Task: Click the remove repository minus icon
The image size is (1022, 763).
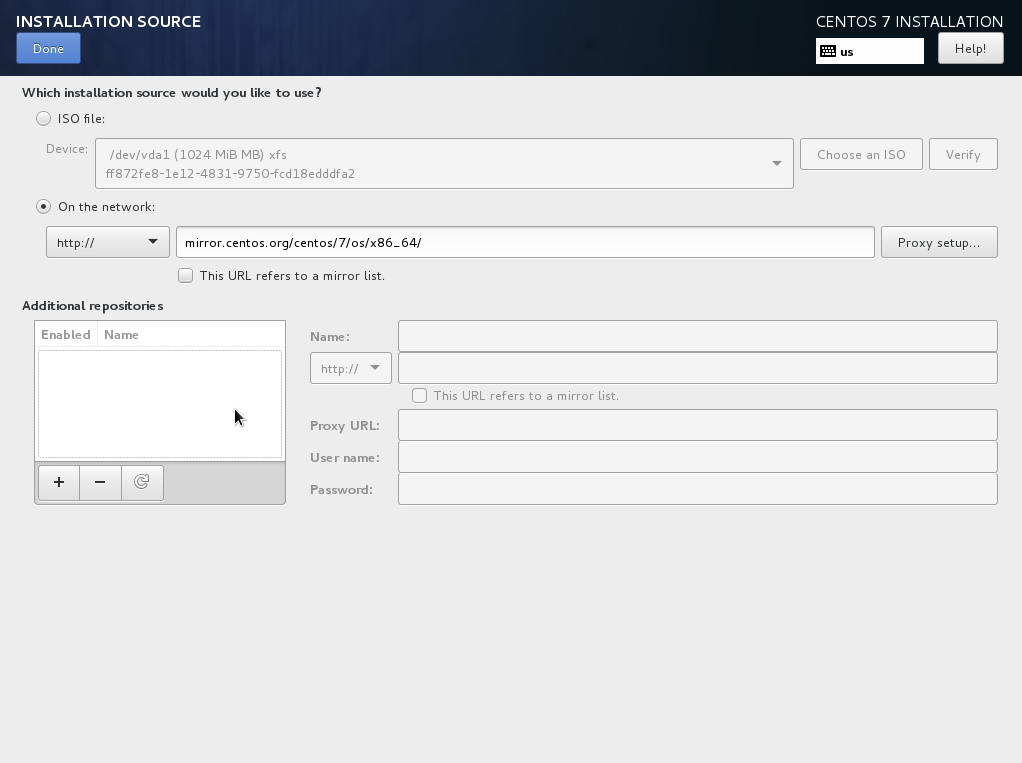Action: tap(100, 482)
